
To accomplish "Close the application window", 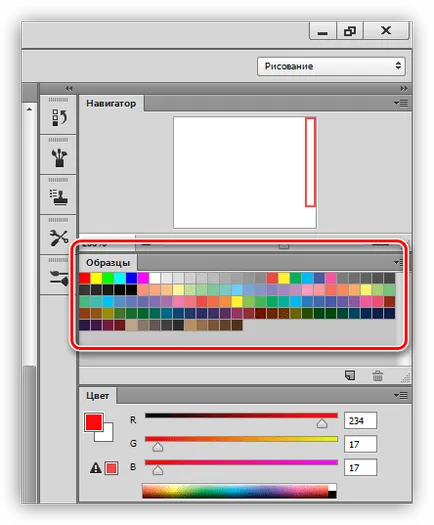I will [x=386, y=31].
